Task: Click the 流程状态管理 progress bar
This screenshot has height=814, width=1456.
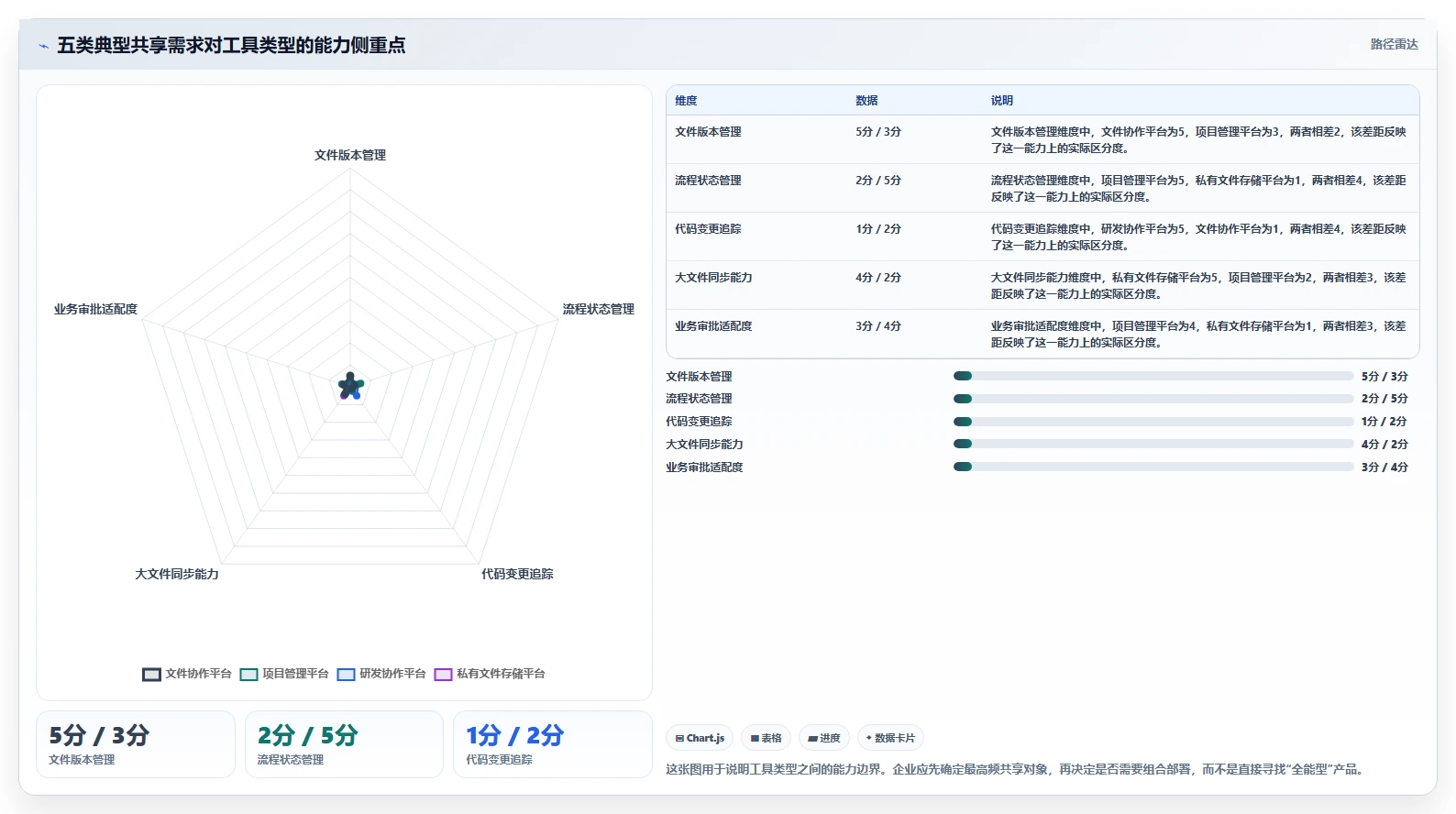Action: click(x=1153, y=399)
